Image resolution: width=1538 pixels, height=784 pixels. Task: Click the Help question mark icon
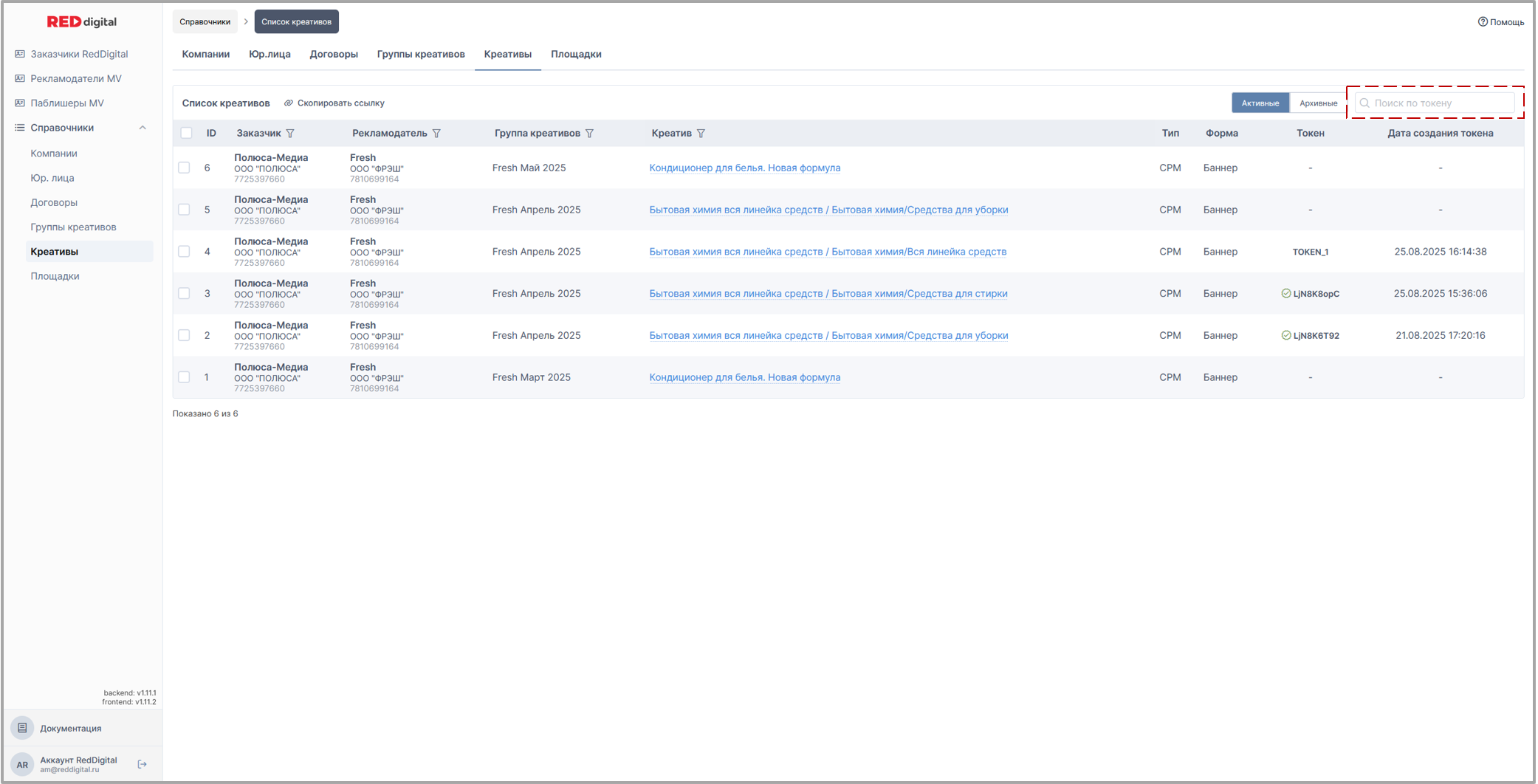pos(1482,22)
